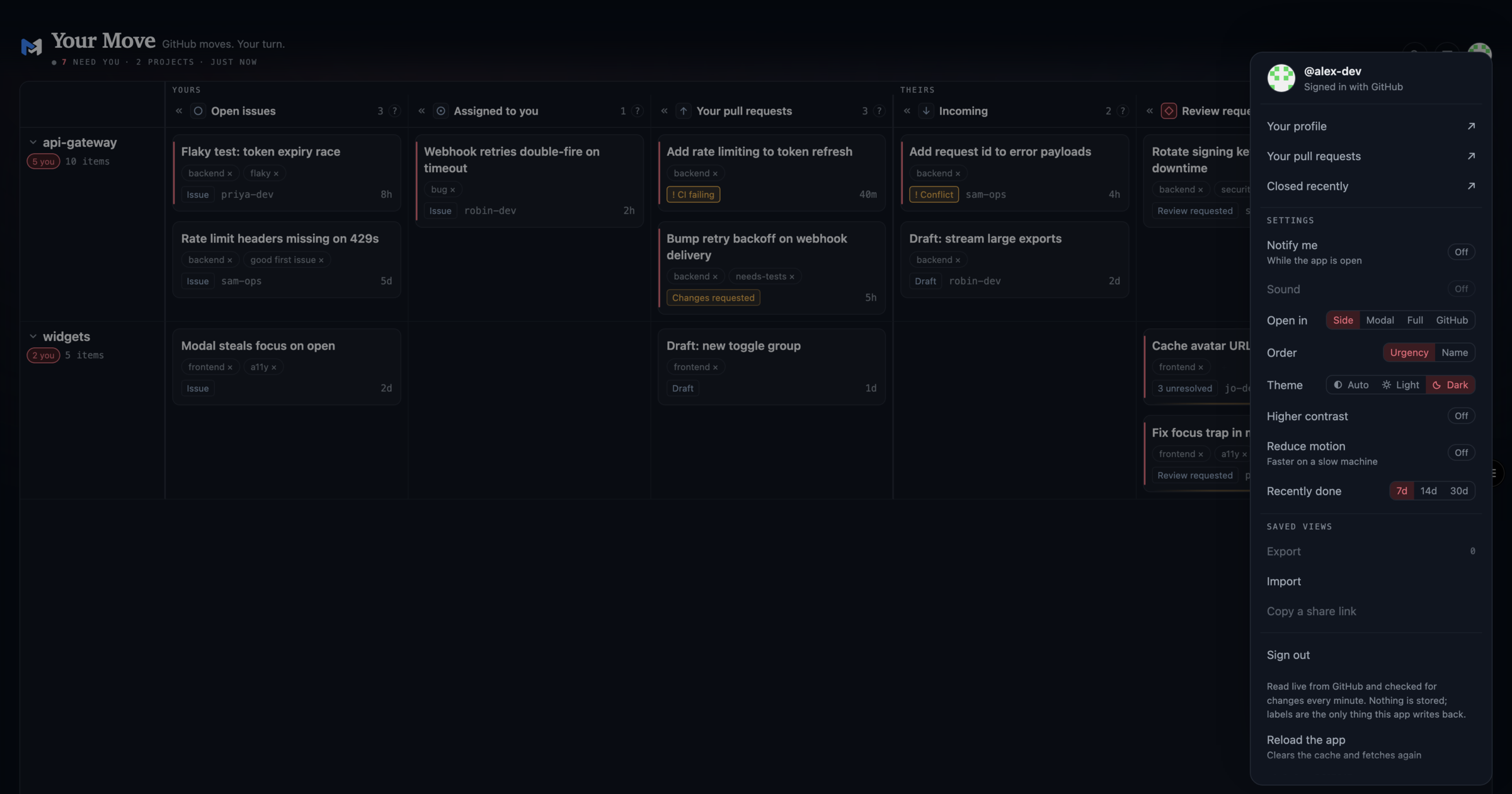Image resolution: width=1512 pixels, height=794 pixels.
Task: Choose Import in saved views
Action: coord(1371,582)
